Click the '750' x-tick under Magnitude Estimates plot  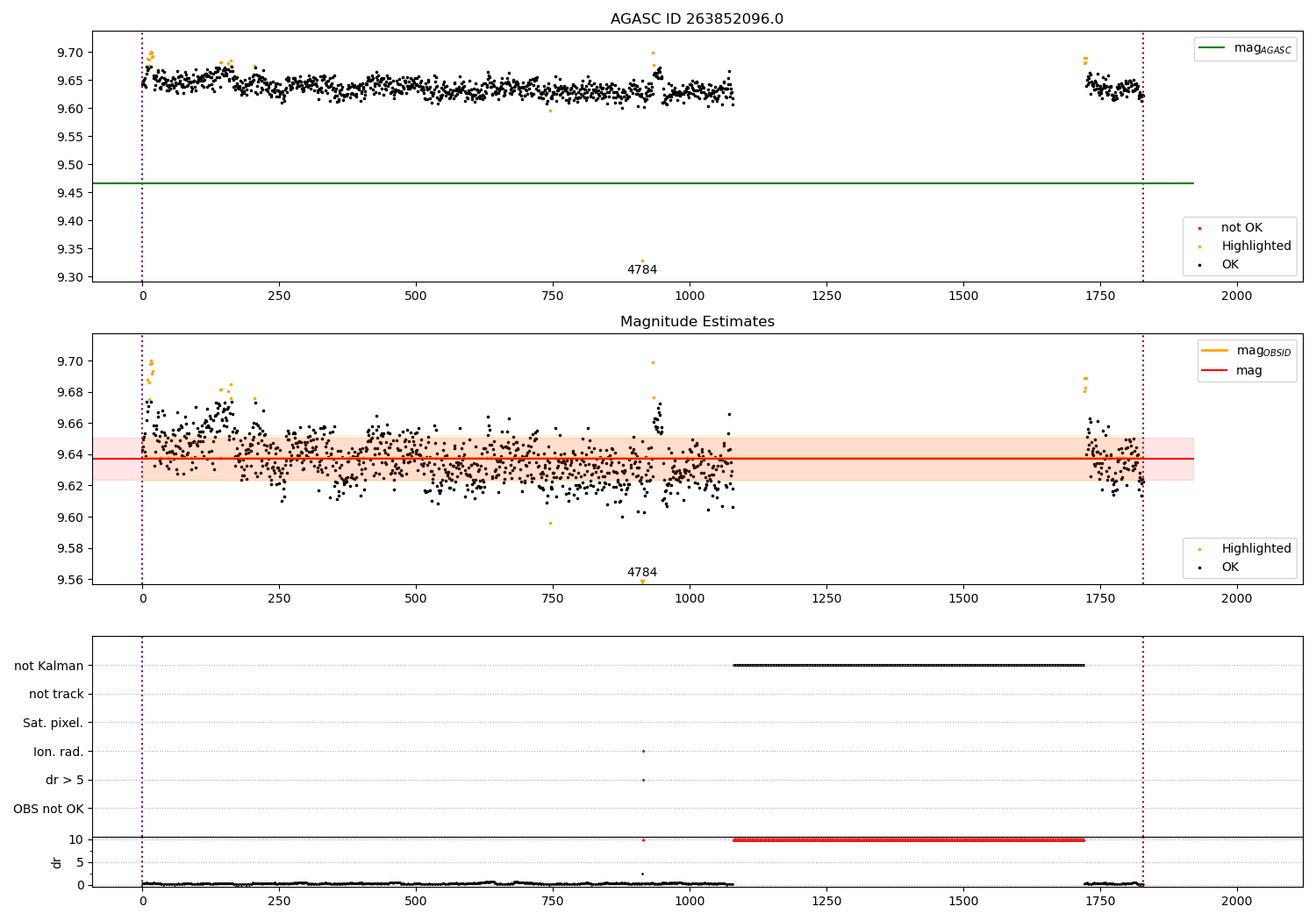point(553,599)
